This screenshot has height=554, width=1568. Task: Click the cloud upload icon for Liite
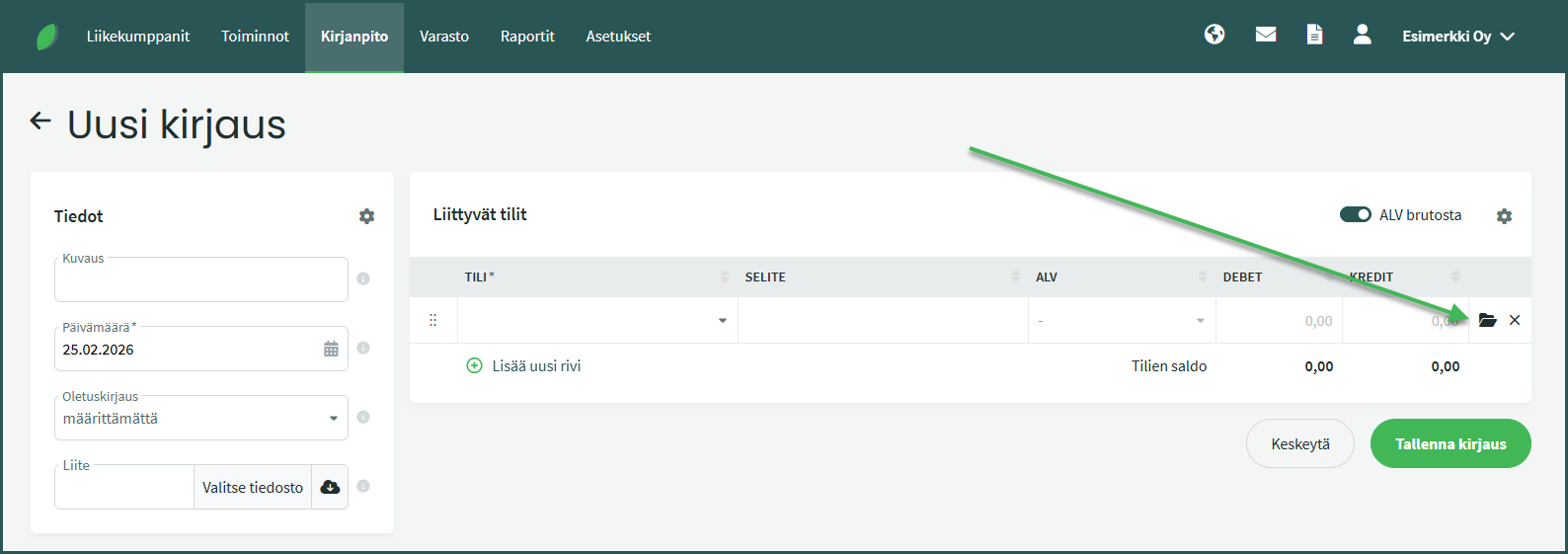pos(330,487)
